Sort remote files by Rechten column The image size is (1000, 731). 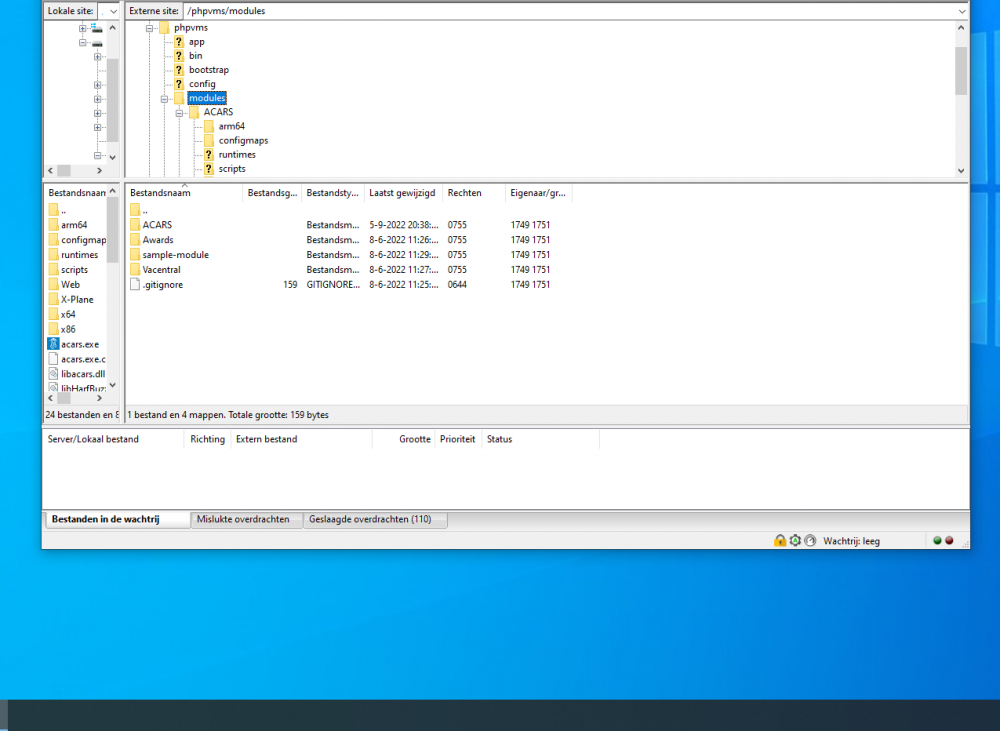465,193
